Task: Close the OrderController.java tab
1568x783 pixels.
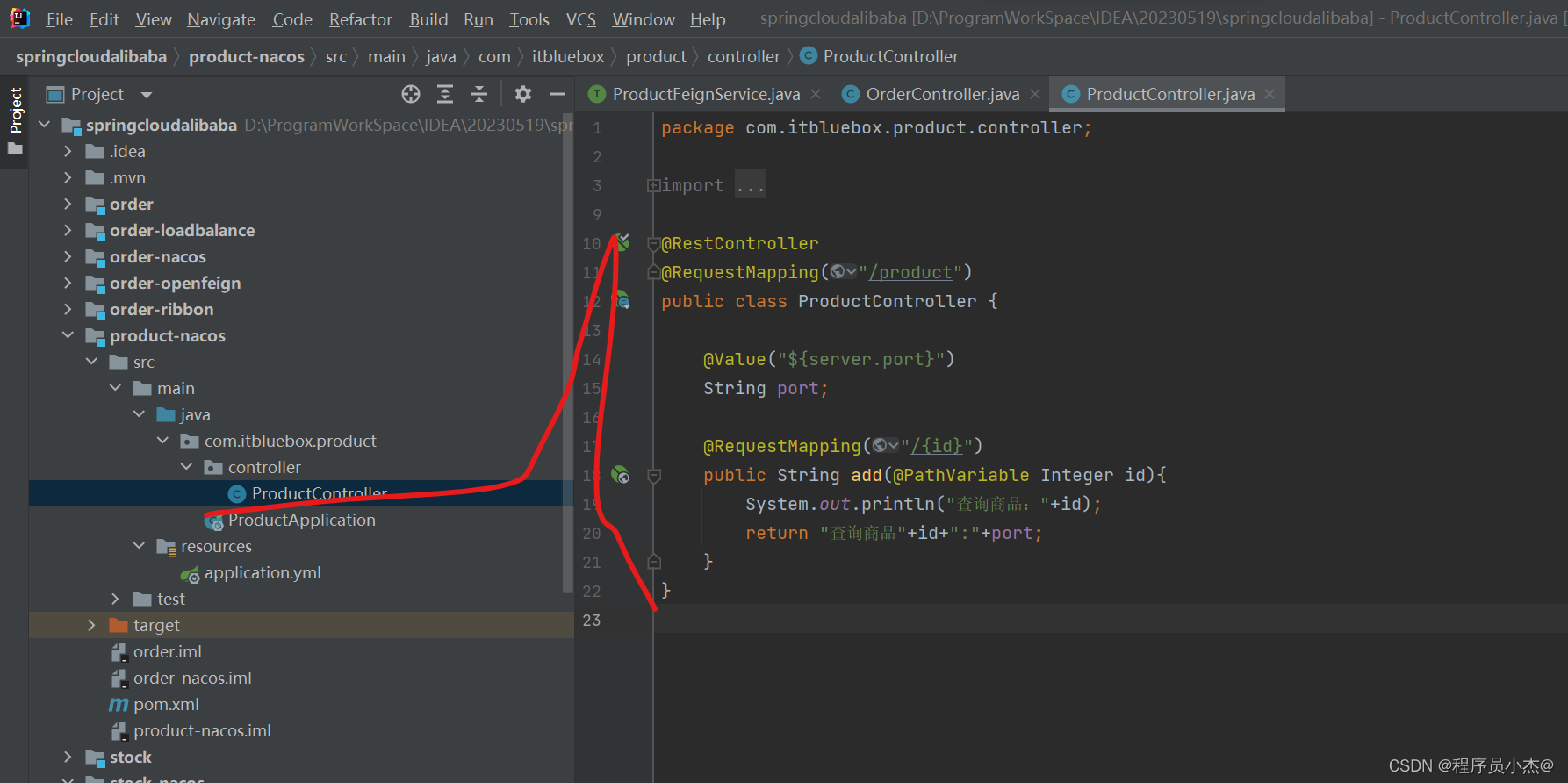Action: [x=1035, y=94]
